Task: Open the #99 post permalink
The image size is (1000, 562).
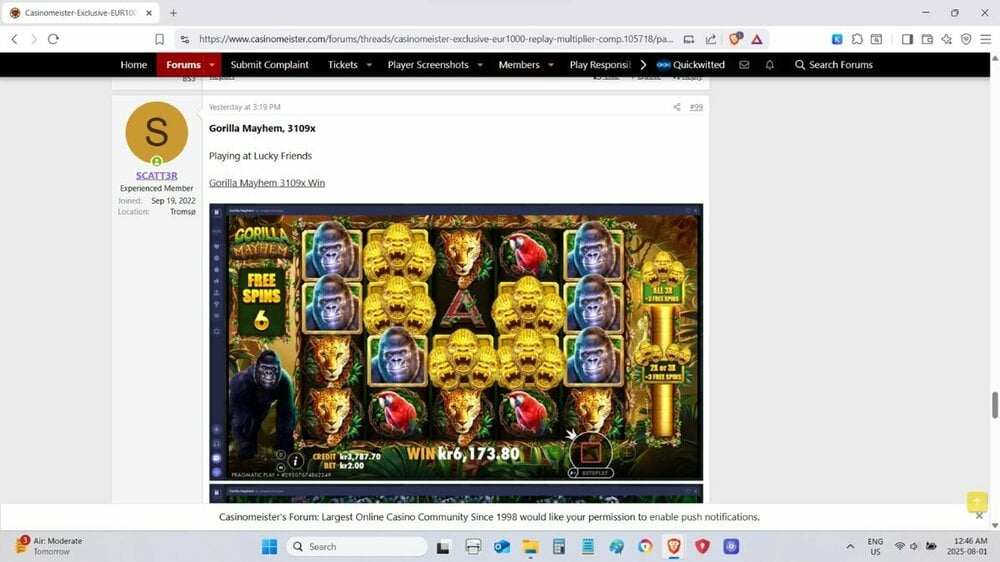Action: click(x=696, y=107)
